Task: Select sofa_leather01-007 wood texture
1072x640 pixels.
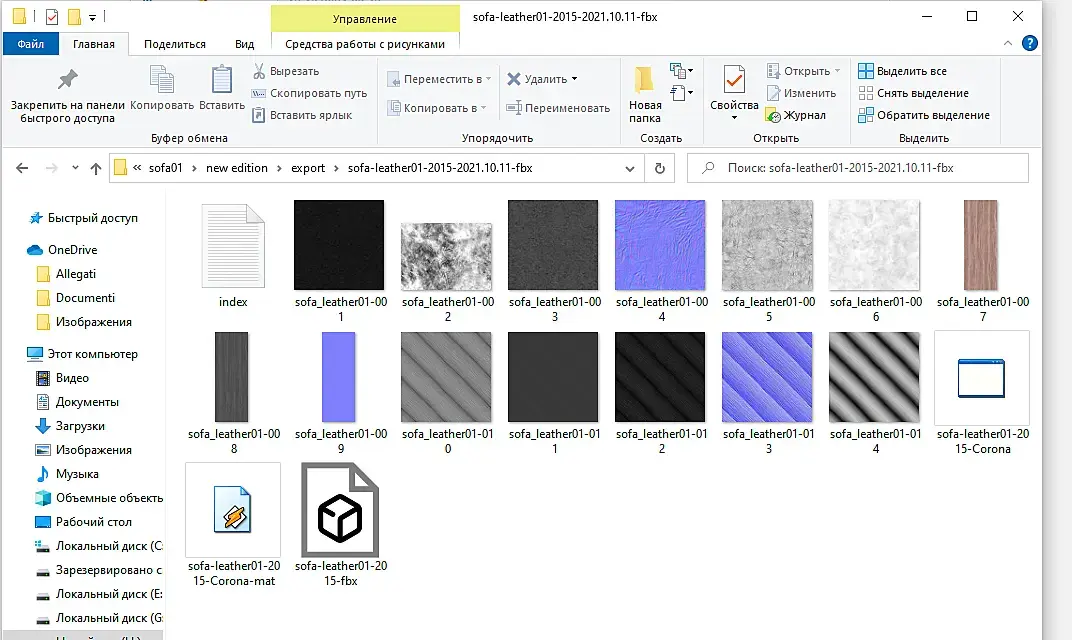Action: tap(982, 261)
